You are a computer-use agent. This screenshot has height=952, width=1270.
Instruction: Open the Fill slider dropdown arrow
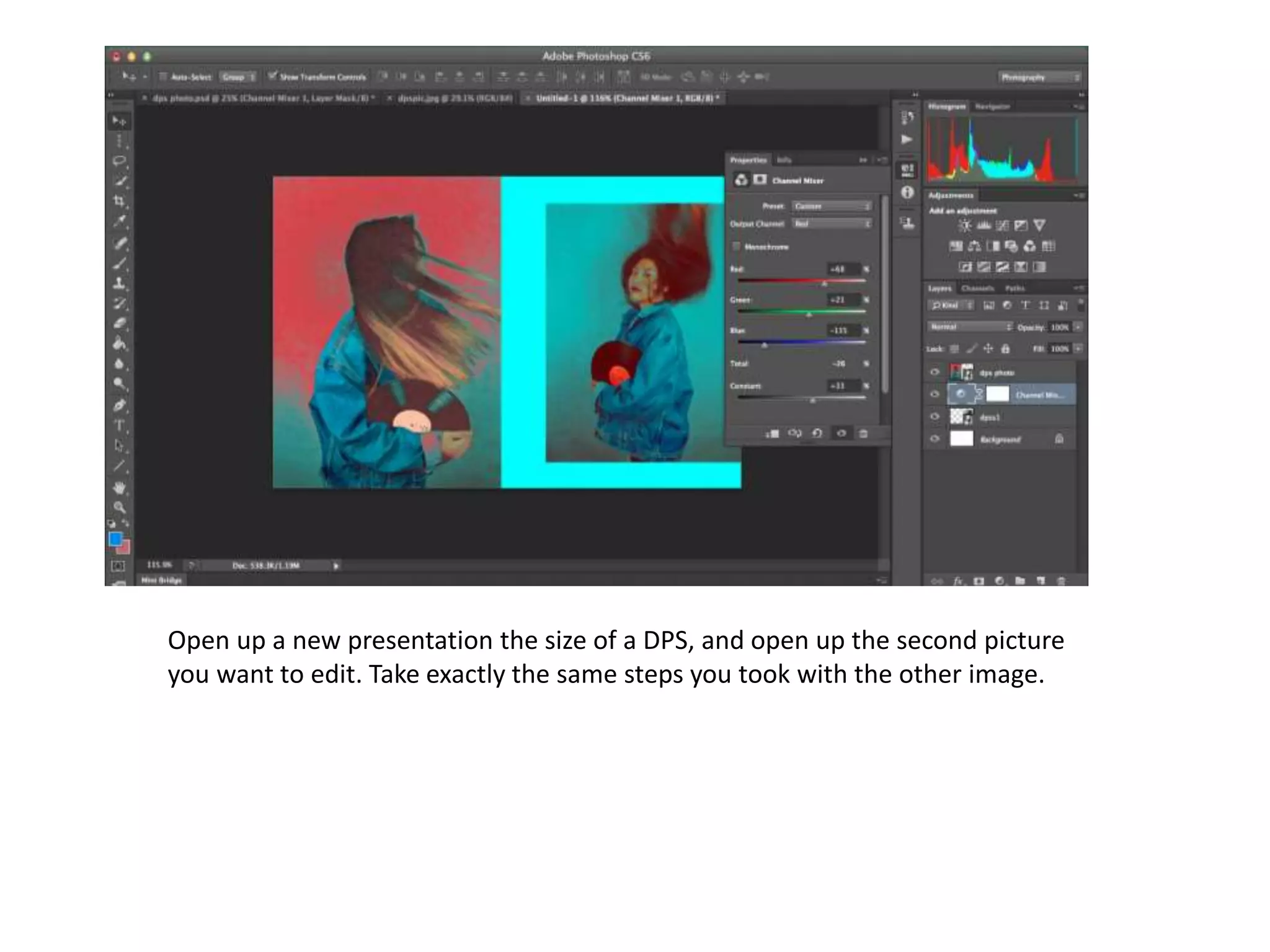(x=1078, y=349)
